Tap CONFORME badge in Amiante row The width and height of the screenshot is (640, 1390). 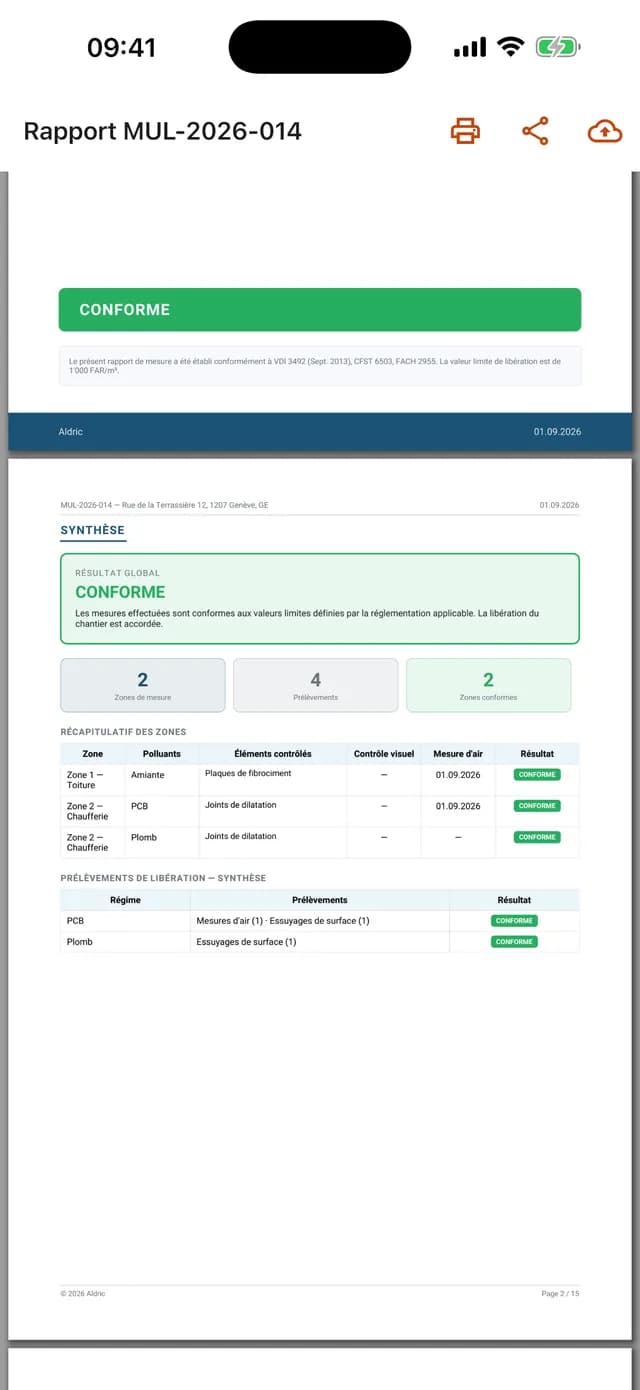coord(537,775)
